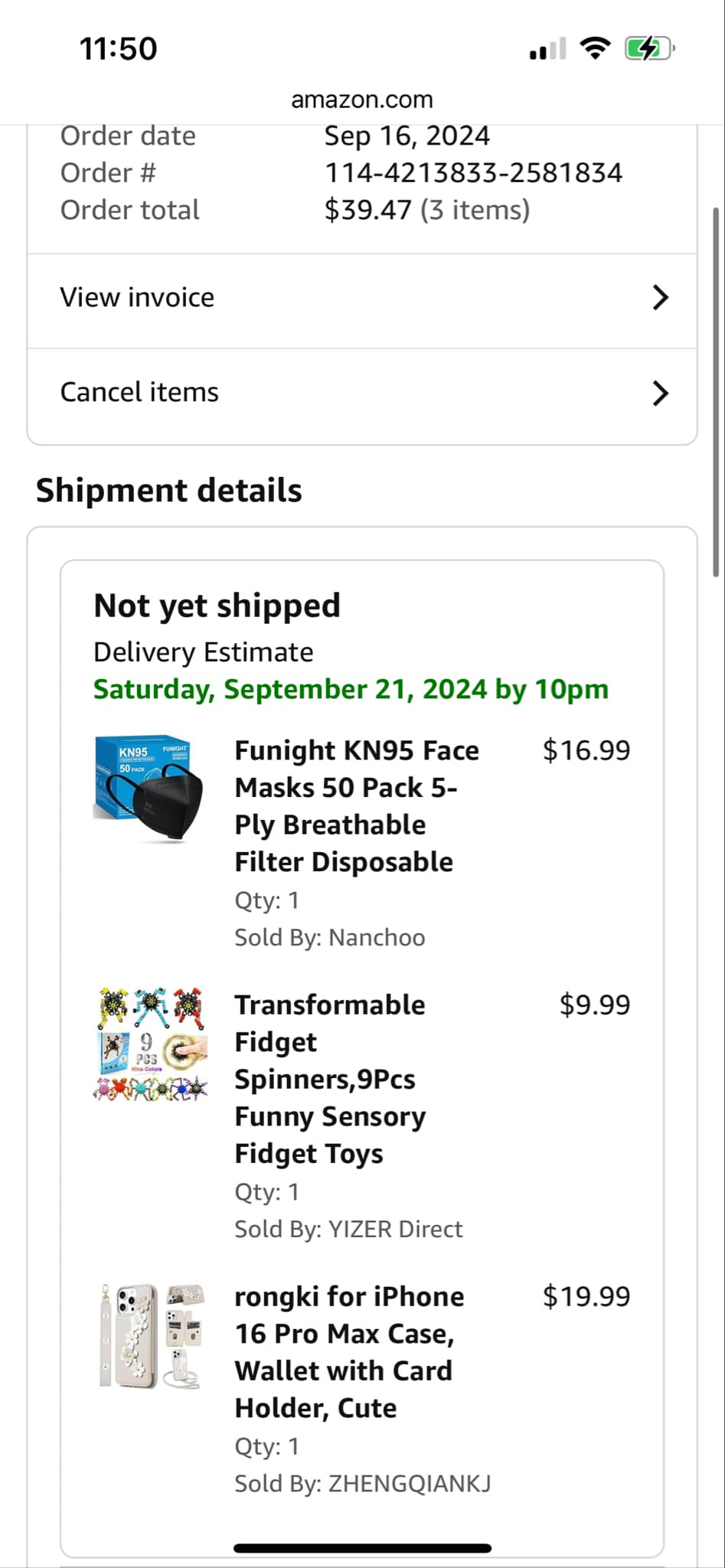725x1568 pixels.
Task: Open the rongki iPhone 16 case link
Action: (349, 1352)
